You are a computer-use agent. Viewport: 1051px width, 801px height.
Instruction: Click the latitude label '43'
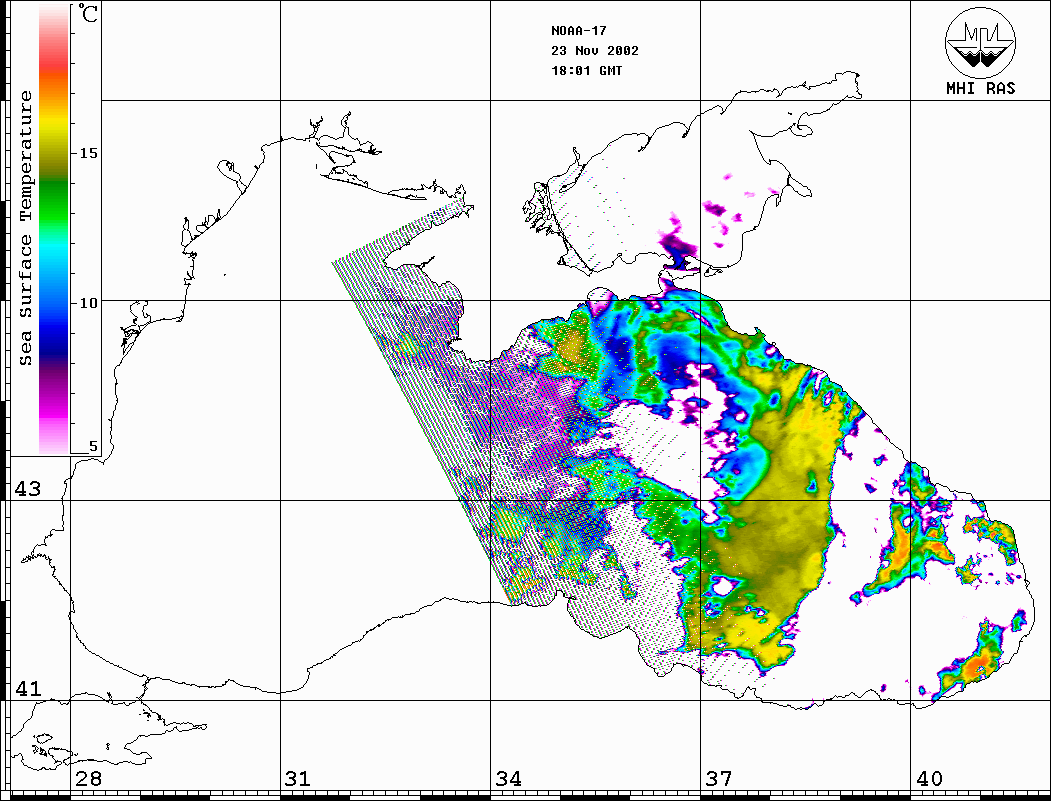coord(28,489)
